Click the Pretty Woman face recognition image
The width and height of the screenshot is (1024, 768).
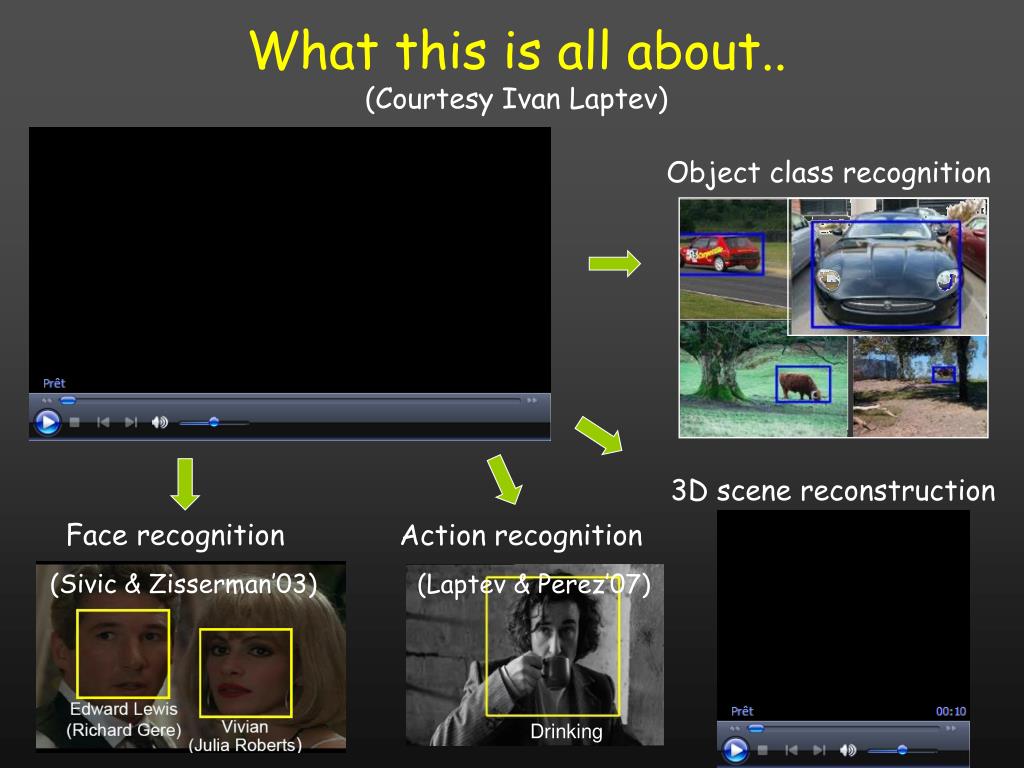pyautogui.click(x=191, y=656)
